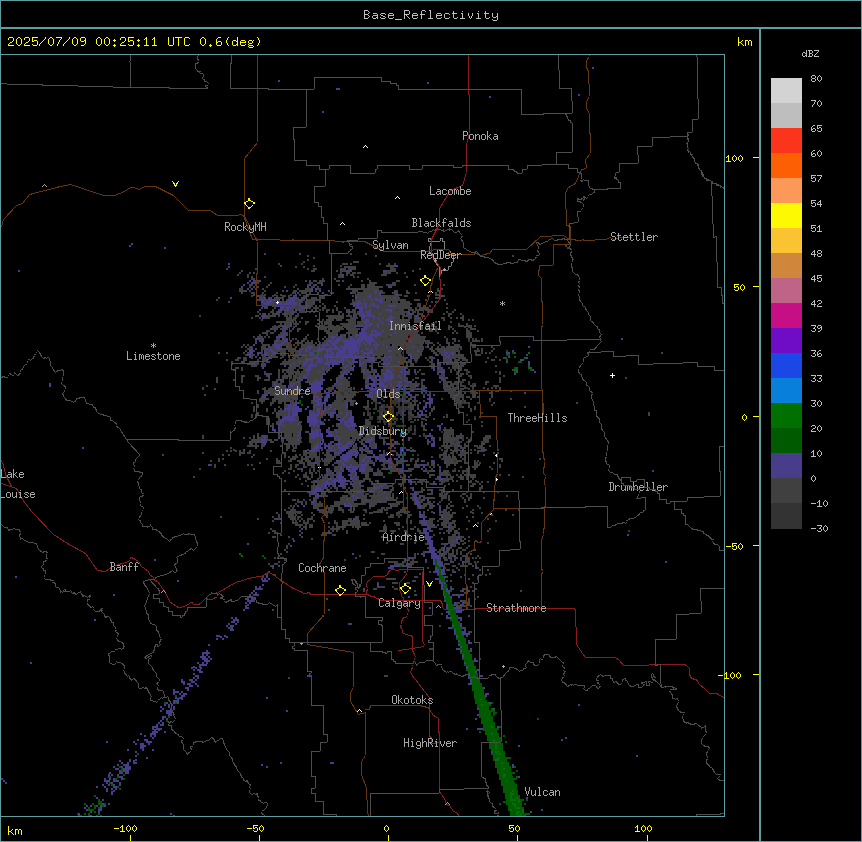The width and height of the screenshot is (862, 842).
Task: Click the Lake Louise label
Action: click(18, 484)
